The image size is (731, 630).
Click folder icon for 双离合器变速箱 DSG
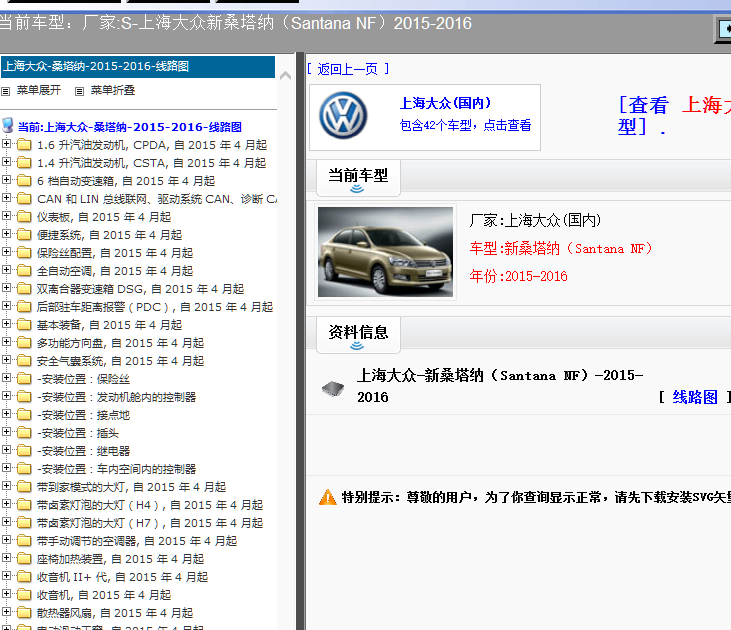point(24,289)
